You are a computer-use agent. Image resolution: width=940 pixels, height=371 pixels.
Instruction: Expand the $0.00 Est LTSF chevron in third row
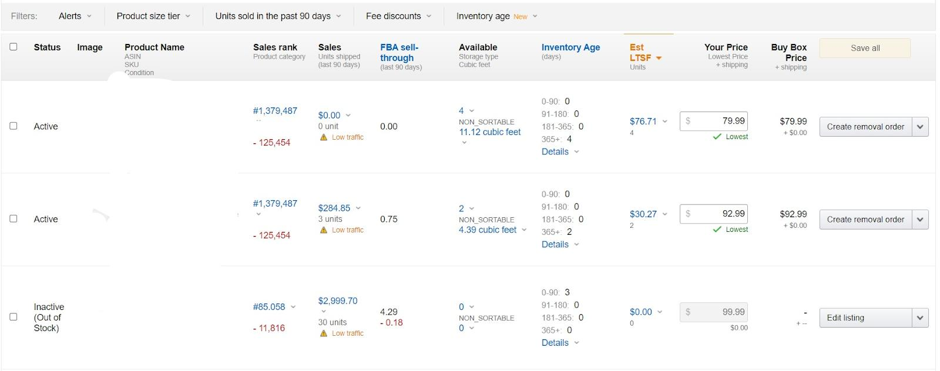(659, 312)
